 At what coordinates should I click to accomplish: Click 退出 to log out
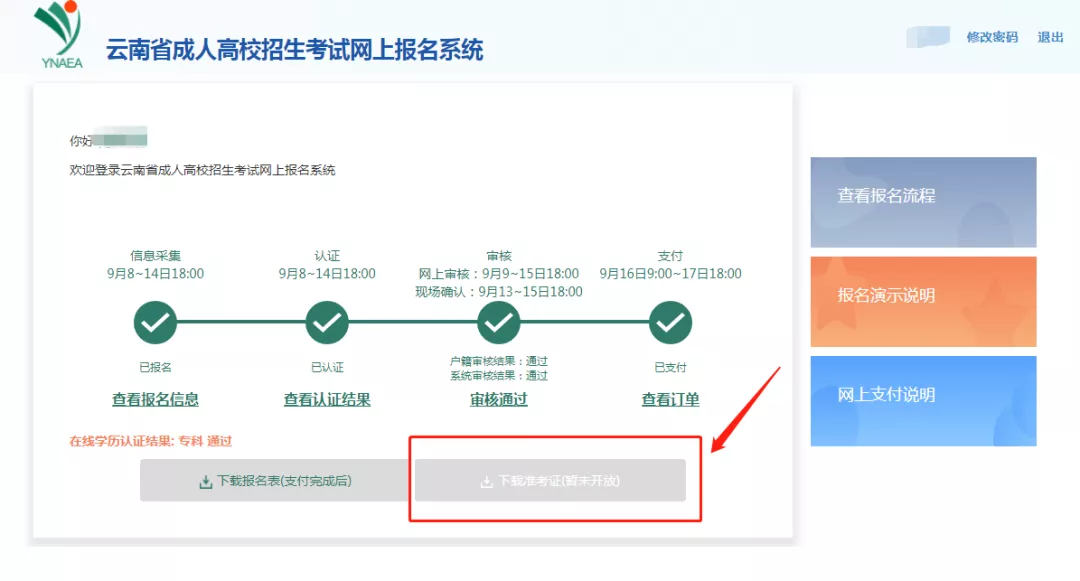point(1050,37)
